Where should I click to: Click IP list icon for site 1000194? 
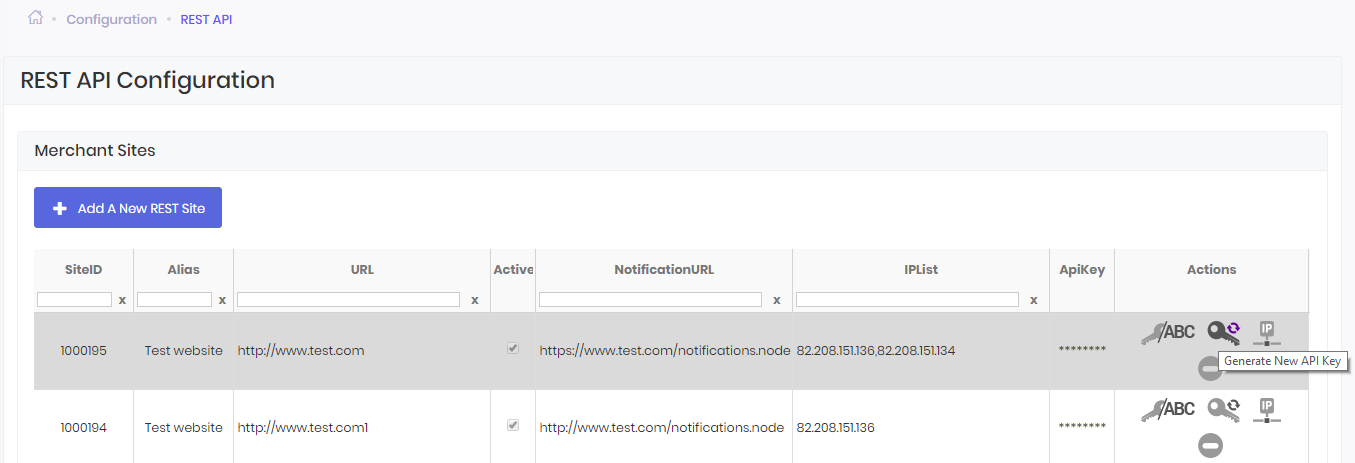click(1267, 408)
